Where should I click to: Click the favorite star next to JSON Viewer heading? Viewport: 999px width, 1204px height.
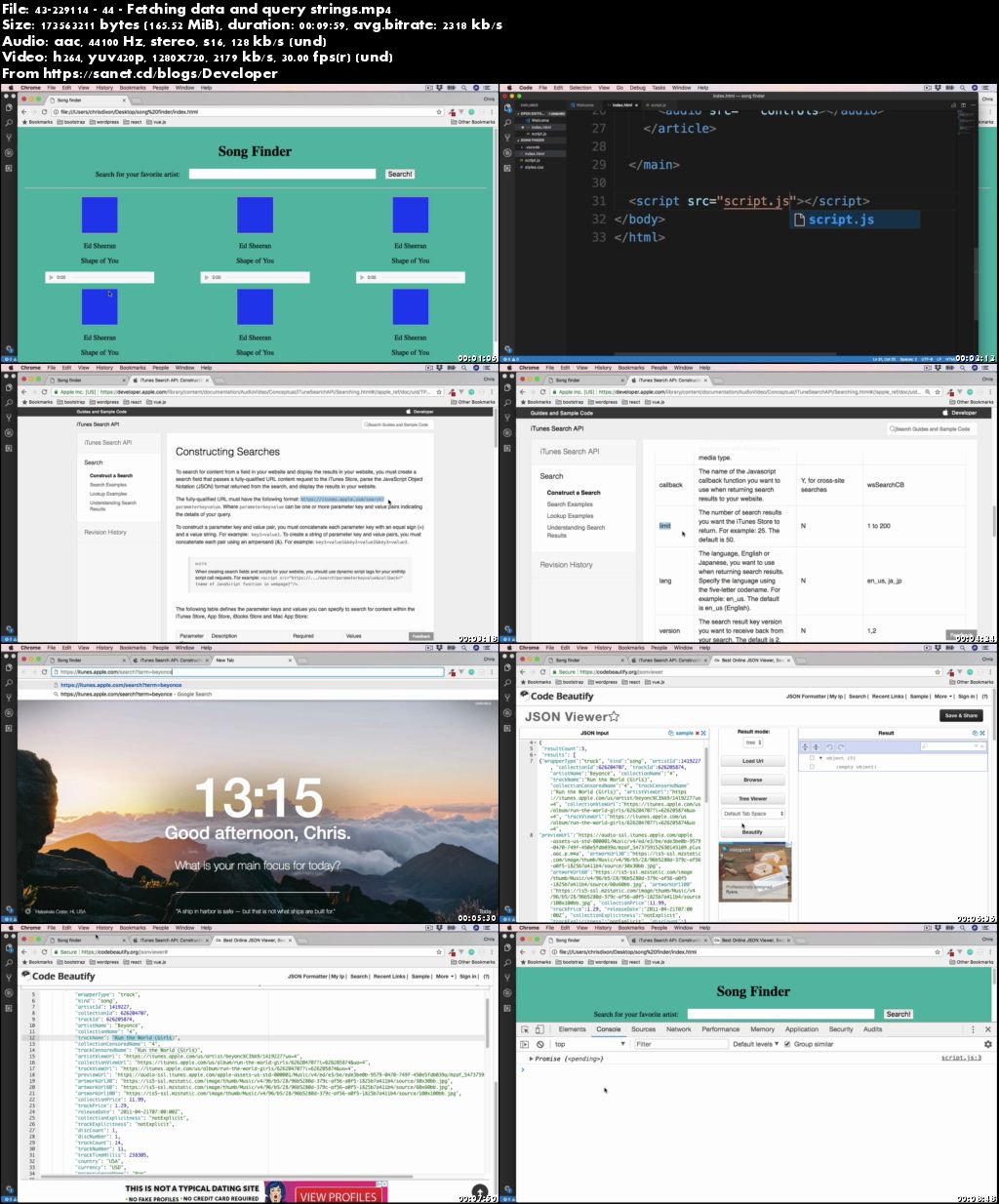point(614,716)
